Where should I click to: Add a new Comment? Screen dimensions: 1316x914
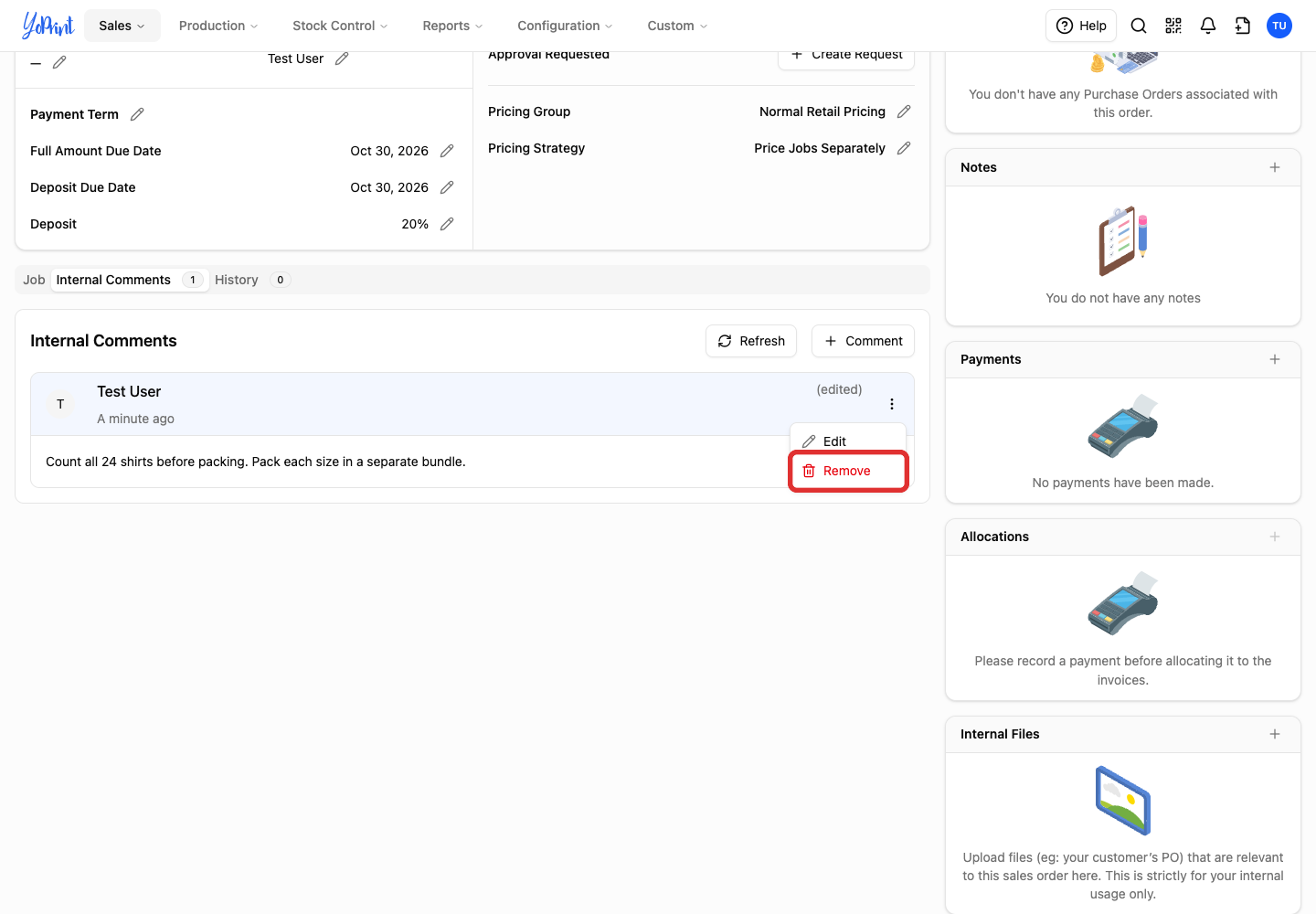(x=863, y=341)
